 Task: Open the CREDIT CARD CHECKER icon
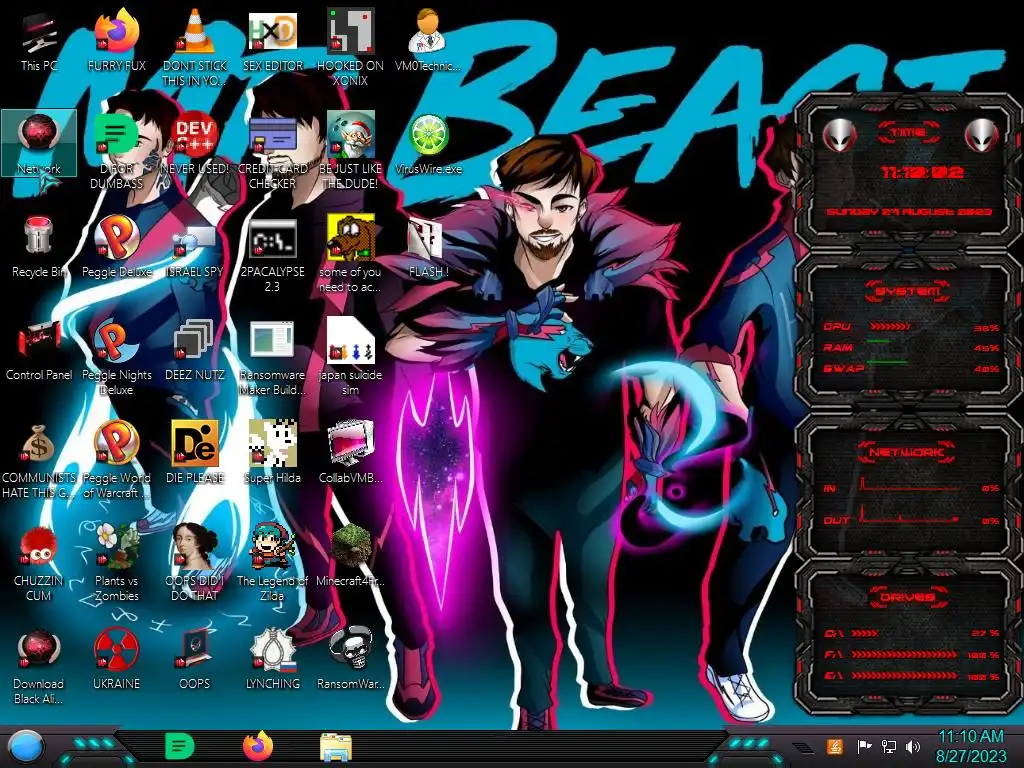click(x=273, y=149)
